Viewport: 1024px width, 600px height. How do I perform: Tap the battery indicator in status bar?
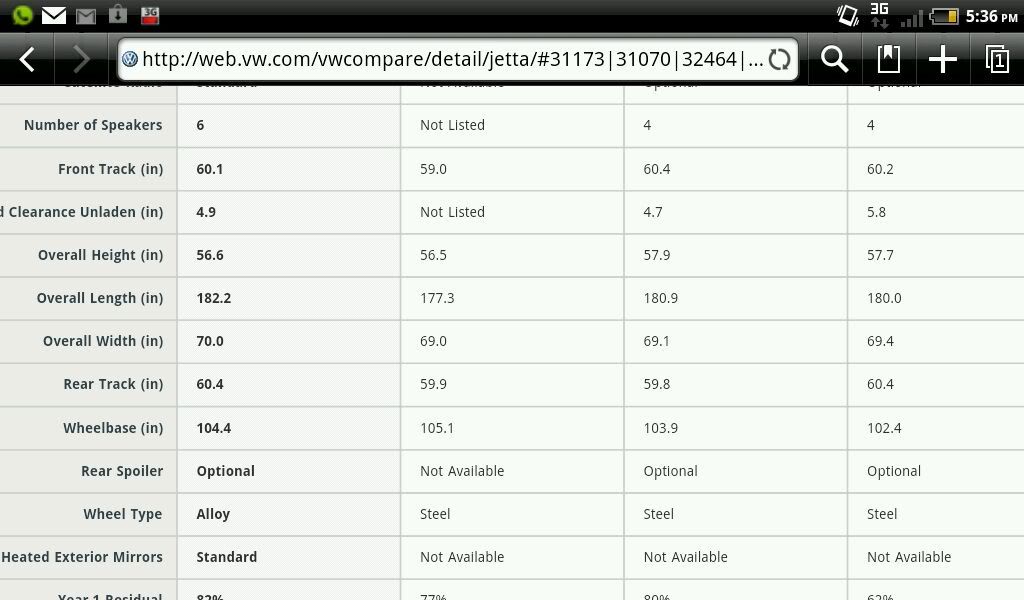[x=945, y=16]
